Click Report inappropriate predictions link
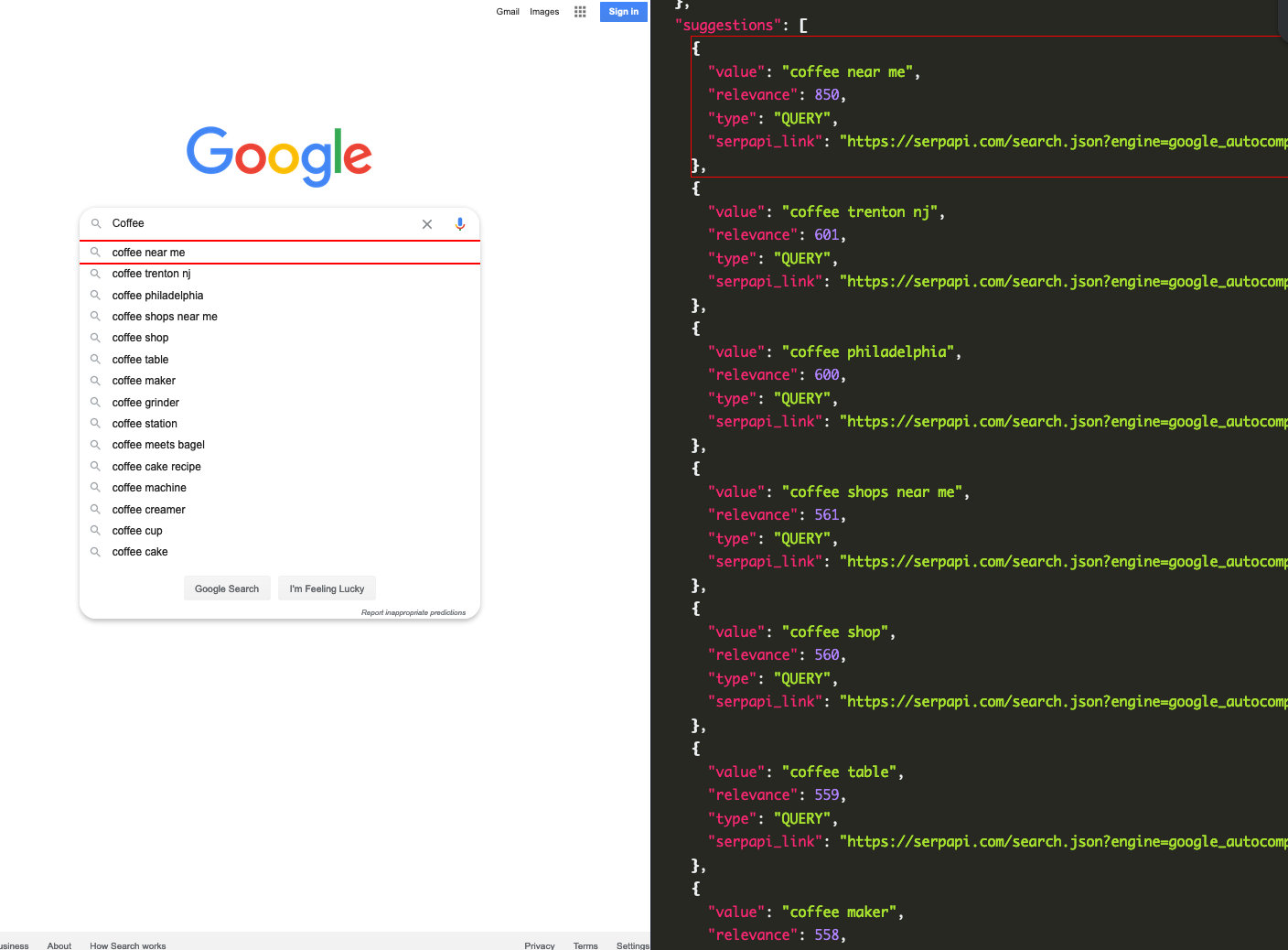 point(413,612)
